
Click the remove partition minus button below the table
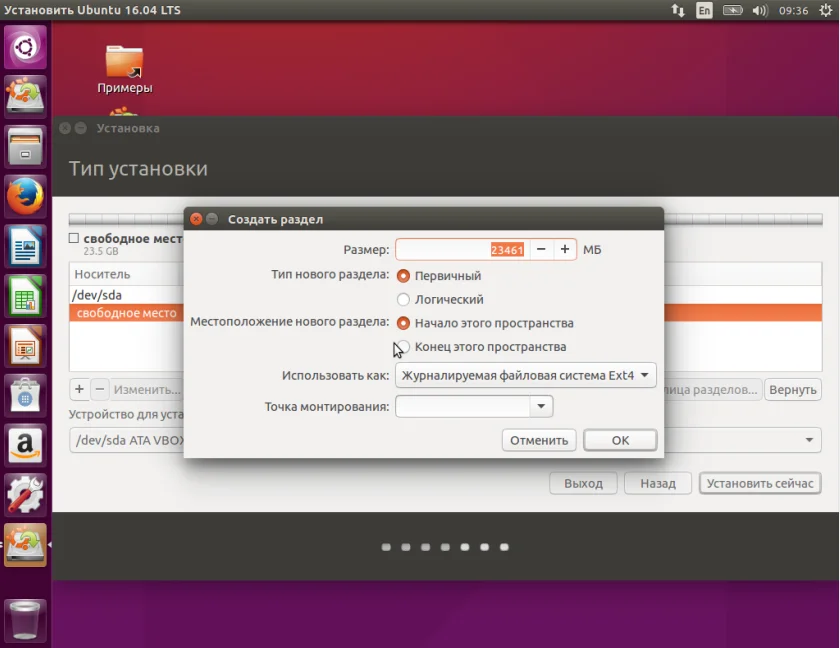(100, 389)
